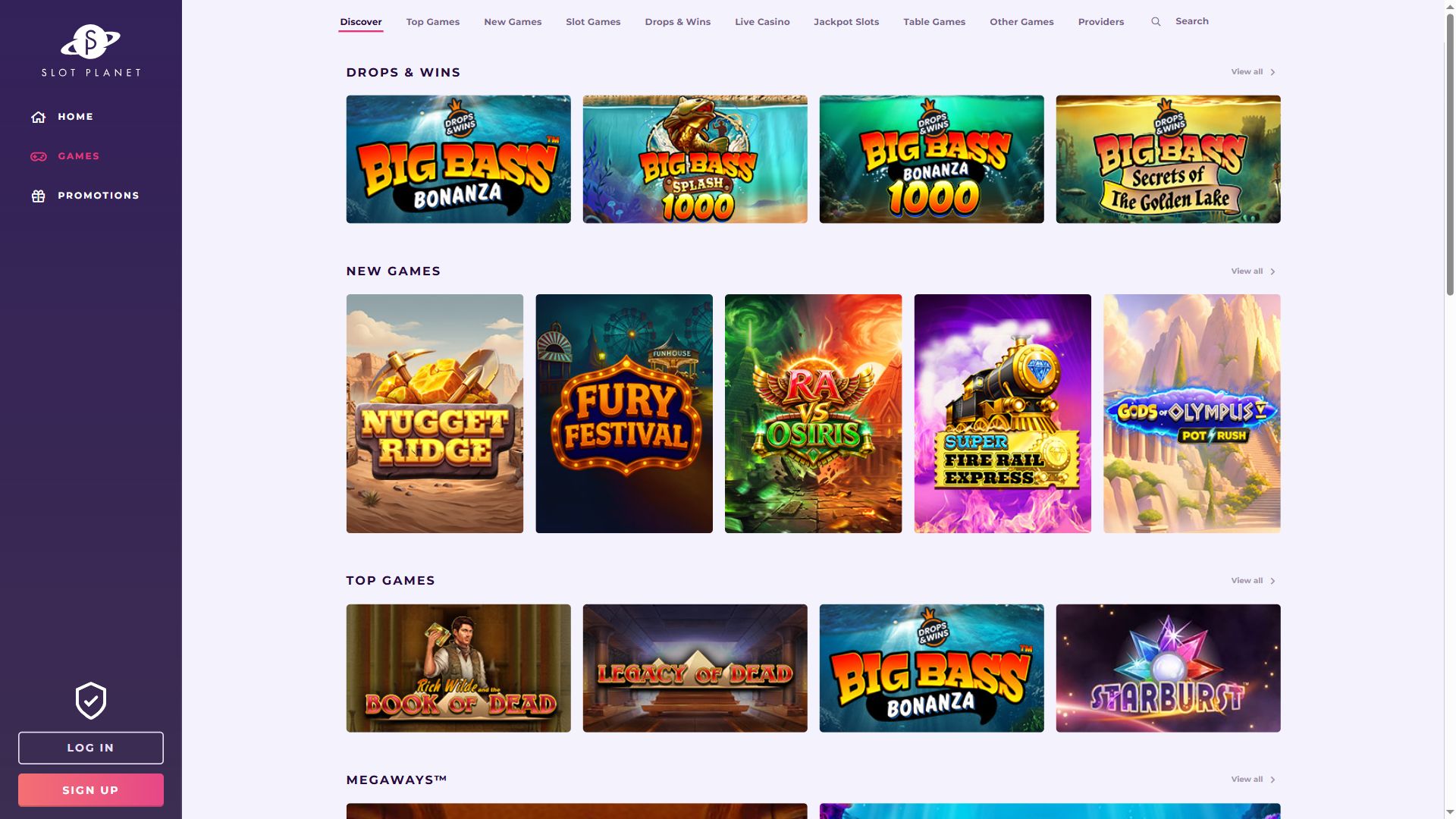Viewport: 1456px width, 819px height.
Task: Select Drops & Wins in top navigation
Action: (x=678, y=22)
